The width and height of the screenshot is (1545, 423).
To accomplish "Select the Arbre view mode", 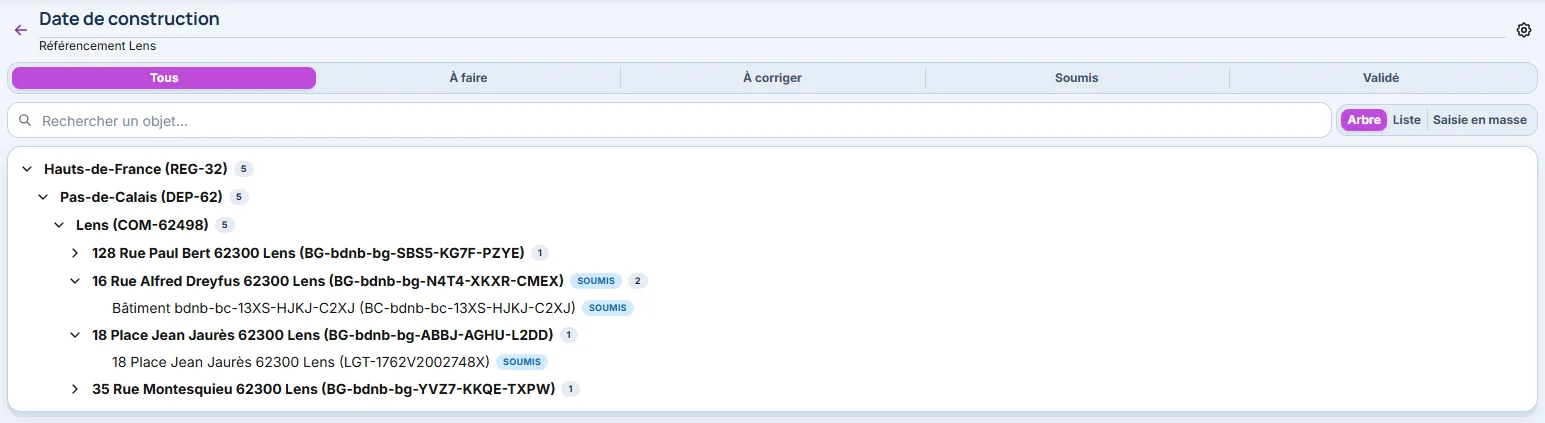I will (1364, 120).
